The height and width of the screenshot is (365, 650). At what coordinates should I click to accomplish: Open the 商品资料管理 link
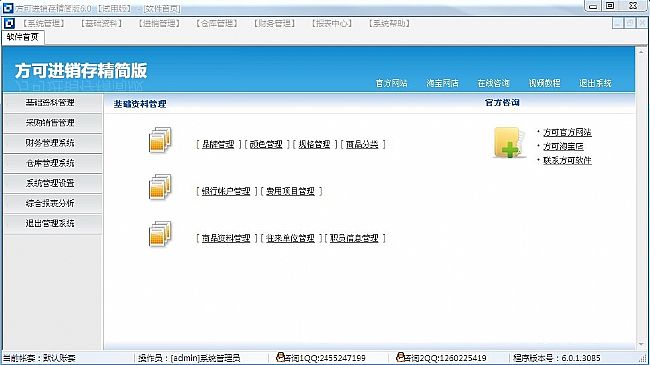click(226, 238)
